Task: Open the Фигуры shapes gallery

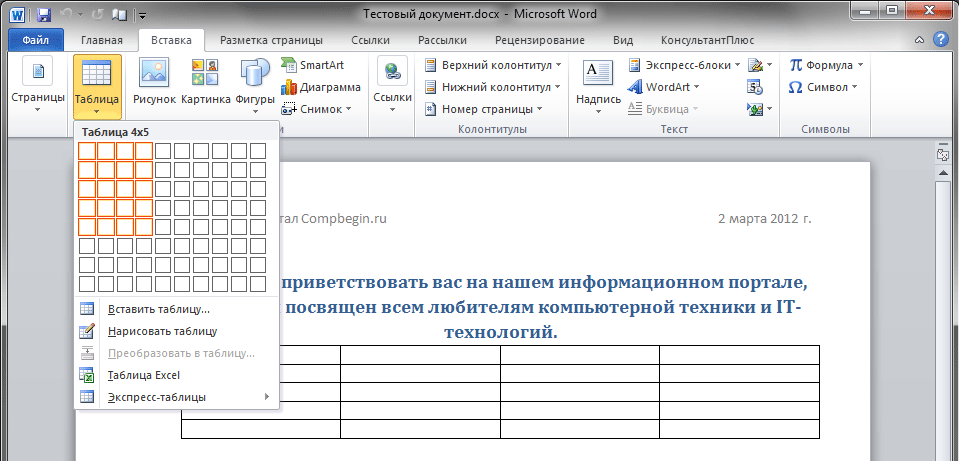Action: click(x=255, y=86)
